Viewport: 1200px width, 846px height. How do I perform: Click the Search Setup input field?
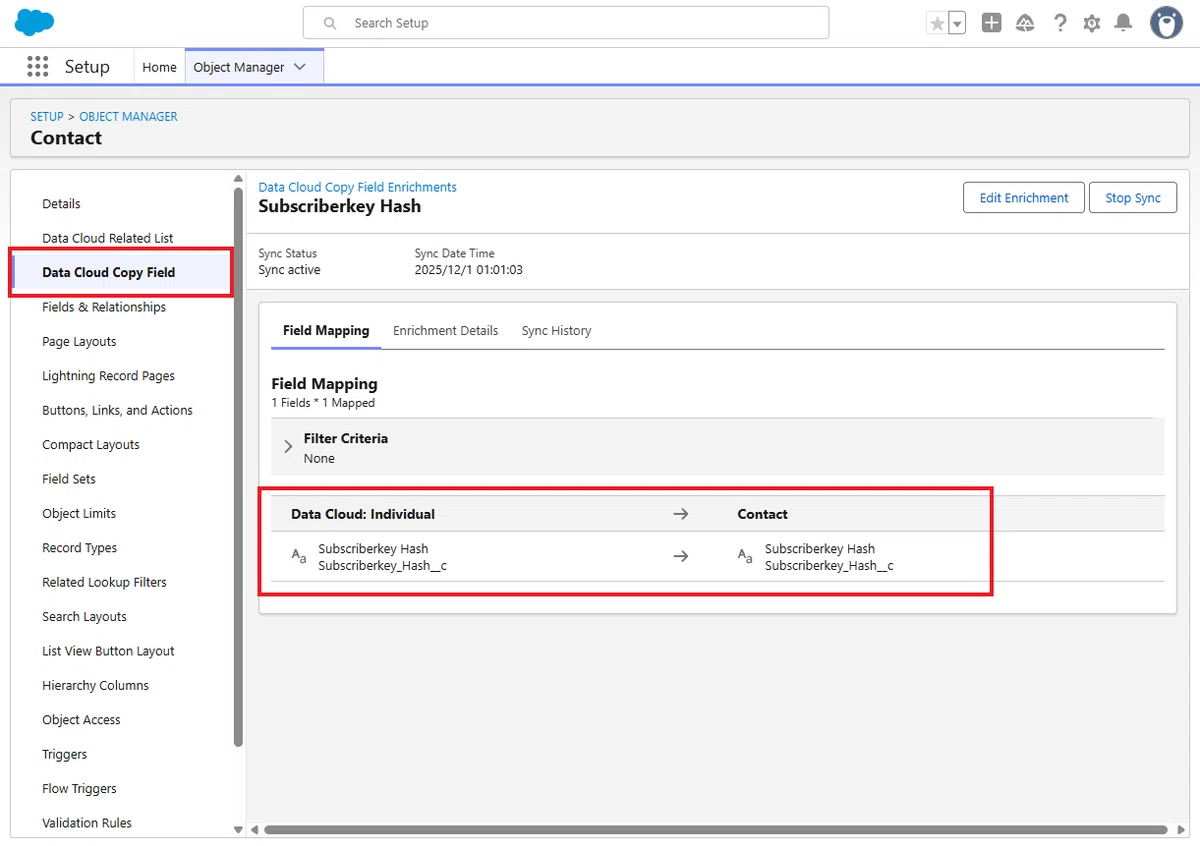pyautogui.click(x=566, y=23)
